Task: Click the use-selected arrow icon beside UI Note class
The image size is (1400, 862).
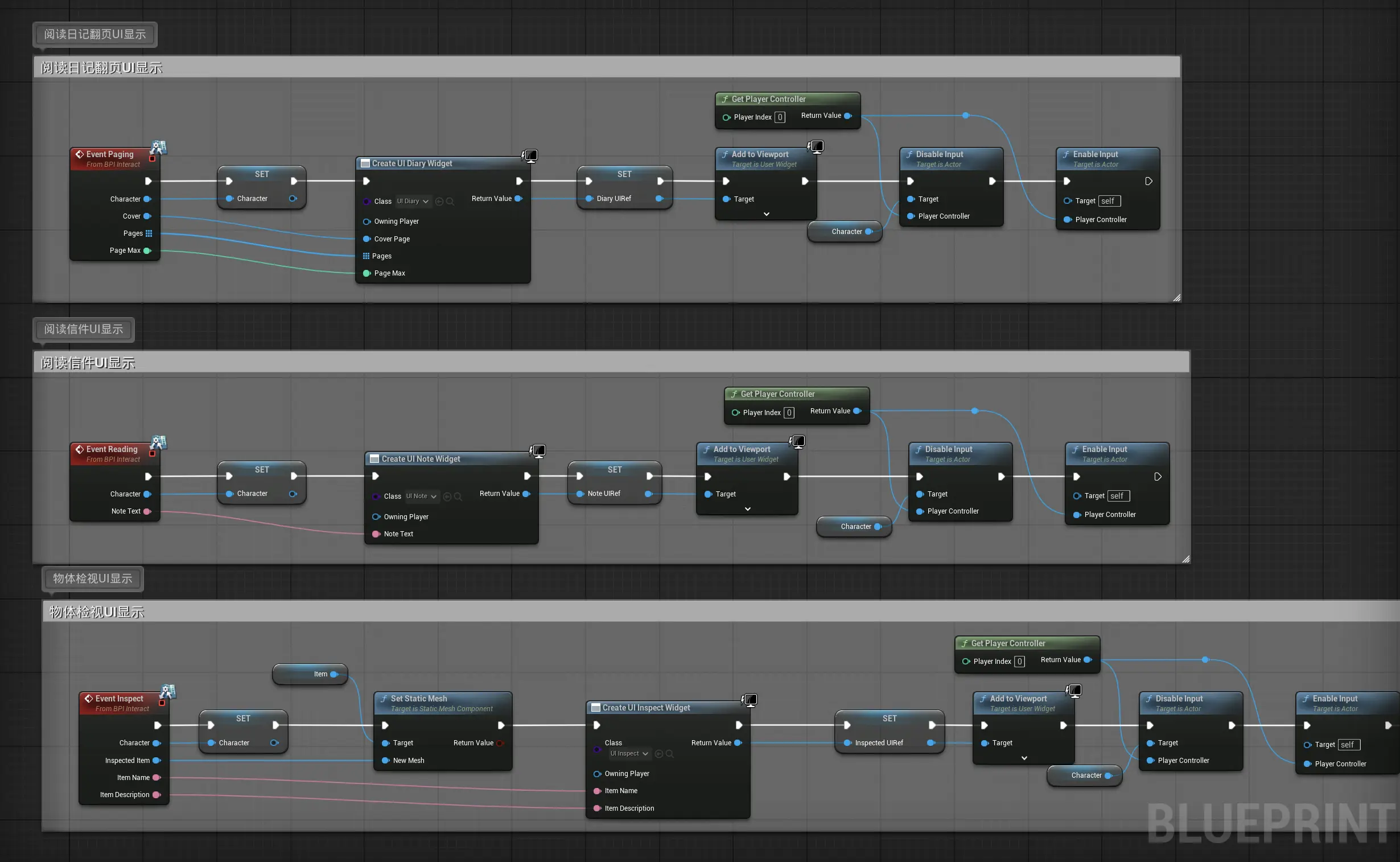Action: pos(447,496)
